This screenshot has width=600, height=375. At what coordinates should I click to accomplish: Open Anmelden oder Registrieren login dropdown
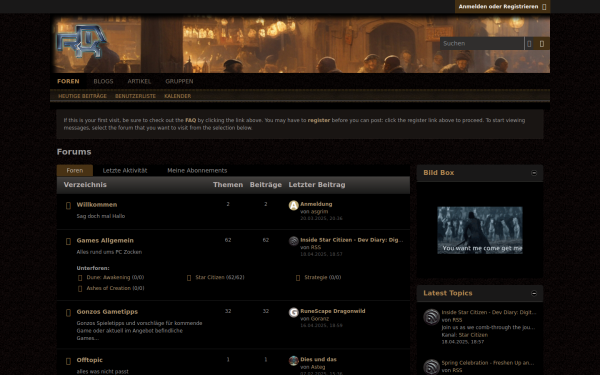[x=502, y=7]
